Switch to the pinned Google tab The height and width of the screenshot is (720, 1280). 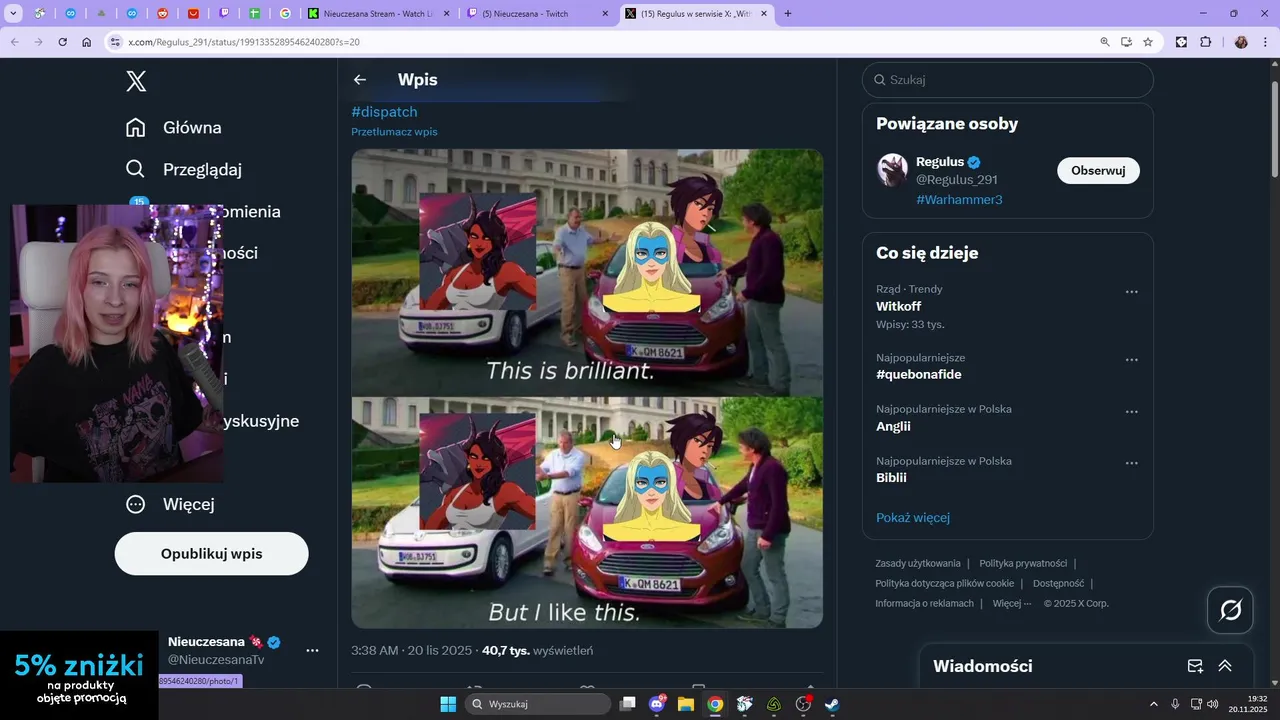click(286, 14)
